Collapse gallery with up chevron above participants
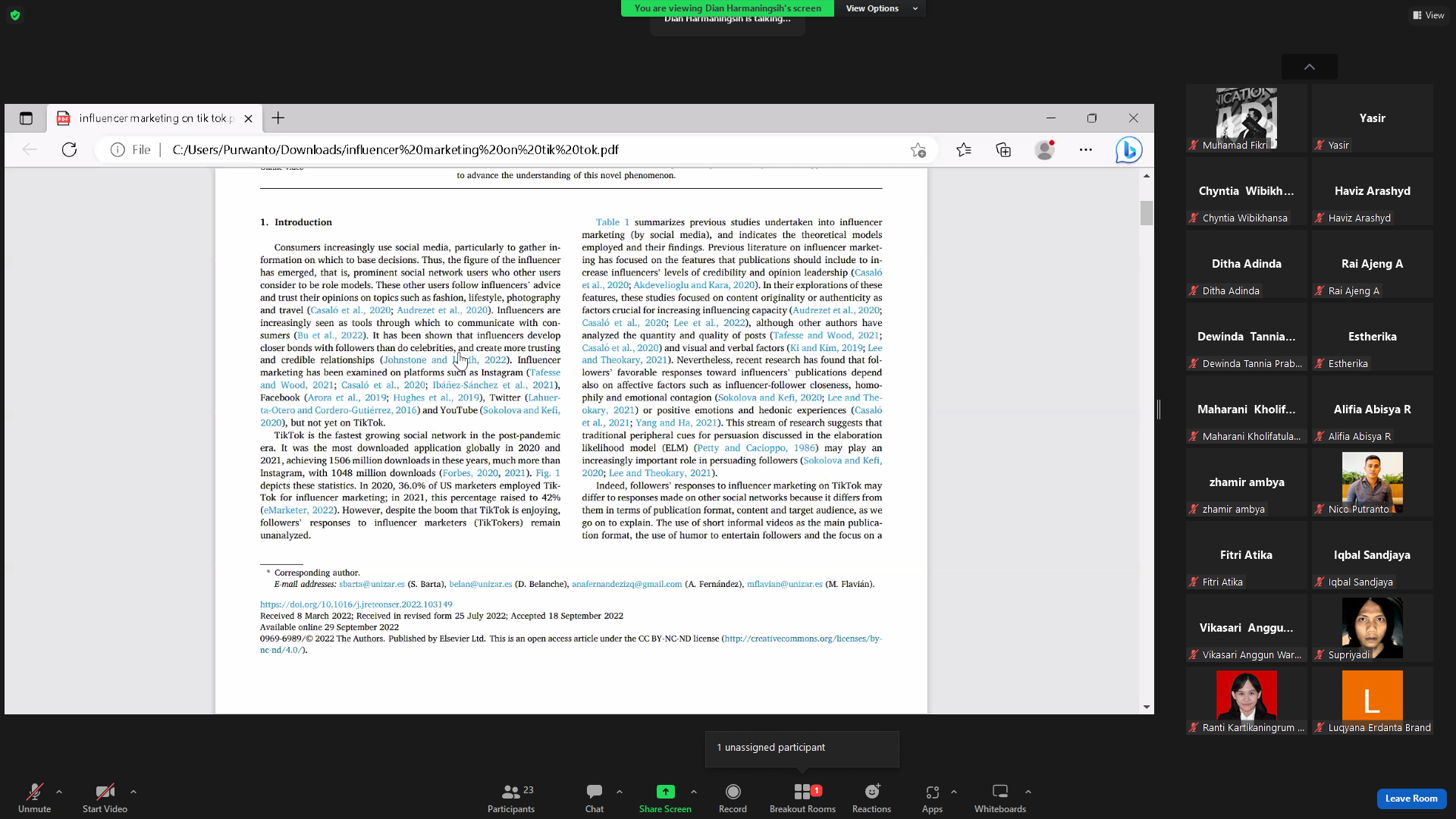The height and width of the screenshot is (819, 1456). 1310,67
